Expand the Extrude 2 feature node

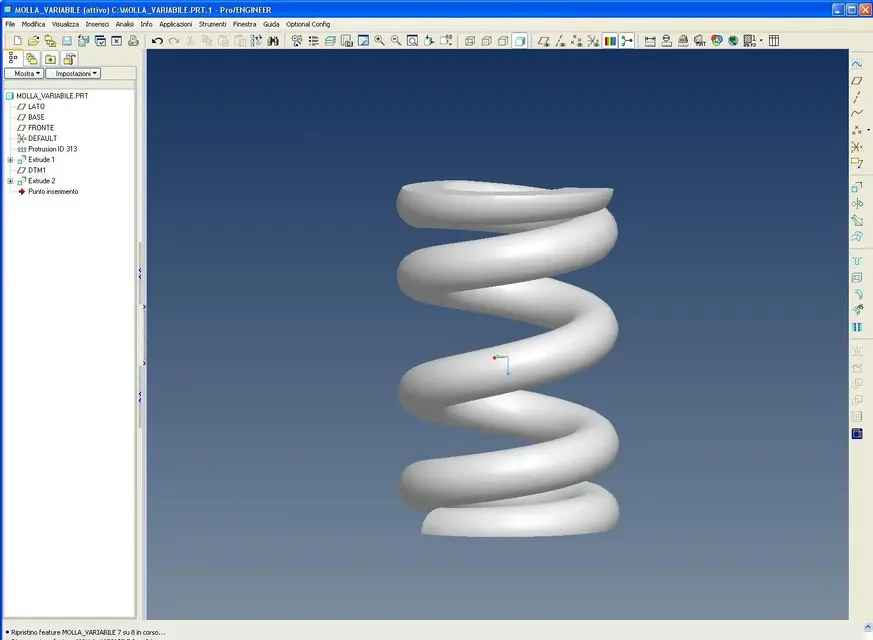[10, 181]
